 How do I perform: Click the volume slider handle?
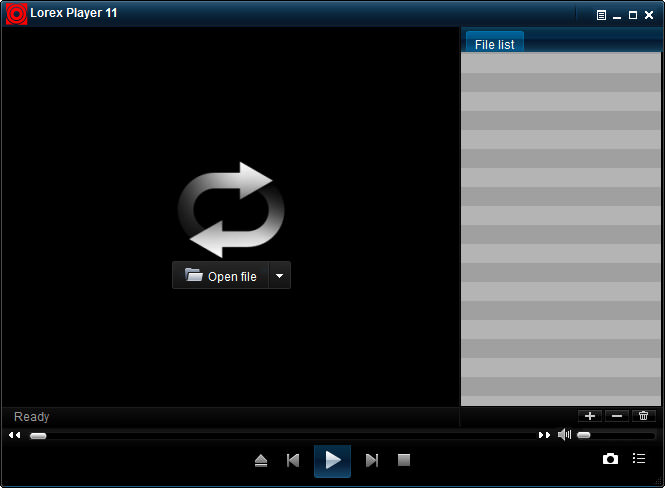point(584,435)
